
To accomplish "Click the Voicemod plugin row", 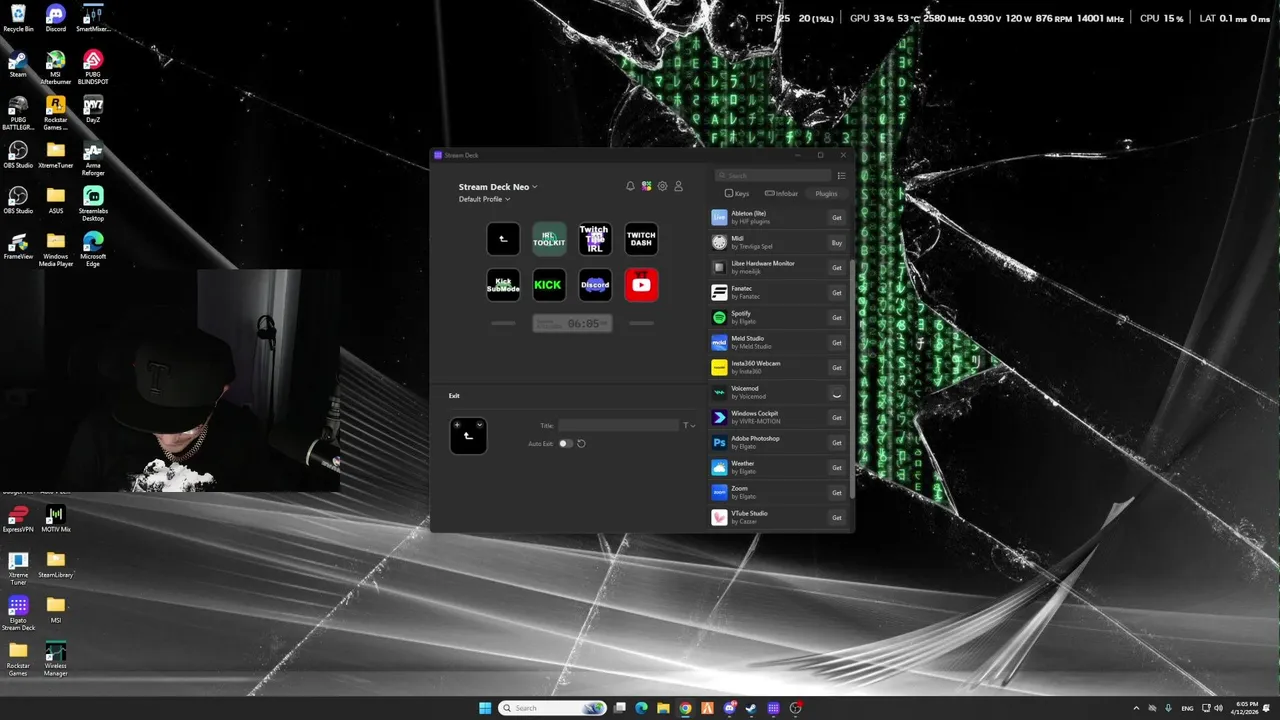I will coord(780,392).
